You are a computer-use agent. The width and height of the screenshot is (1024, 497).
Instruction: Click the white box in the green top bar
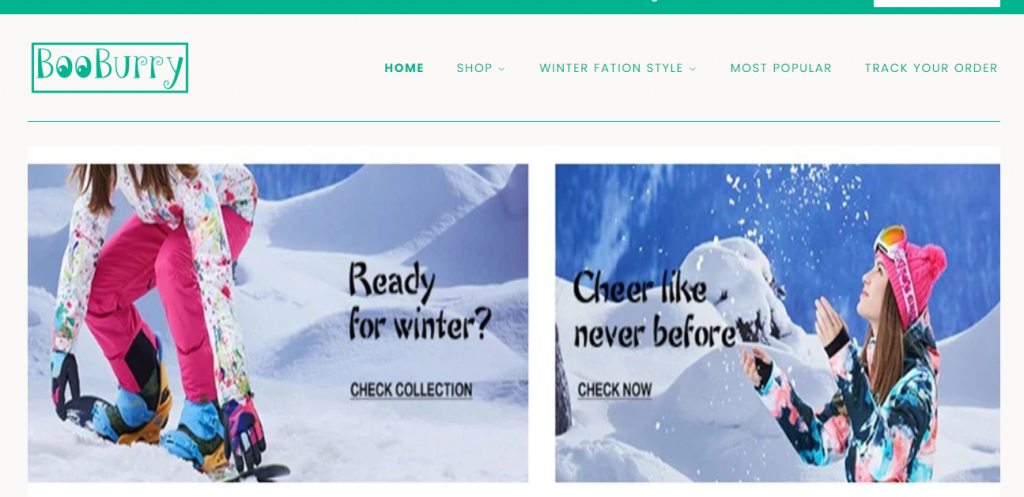point(936,3)
